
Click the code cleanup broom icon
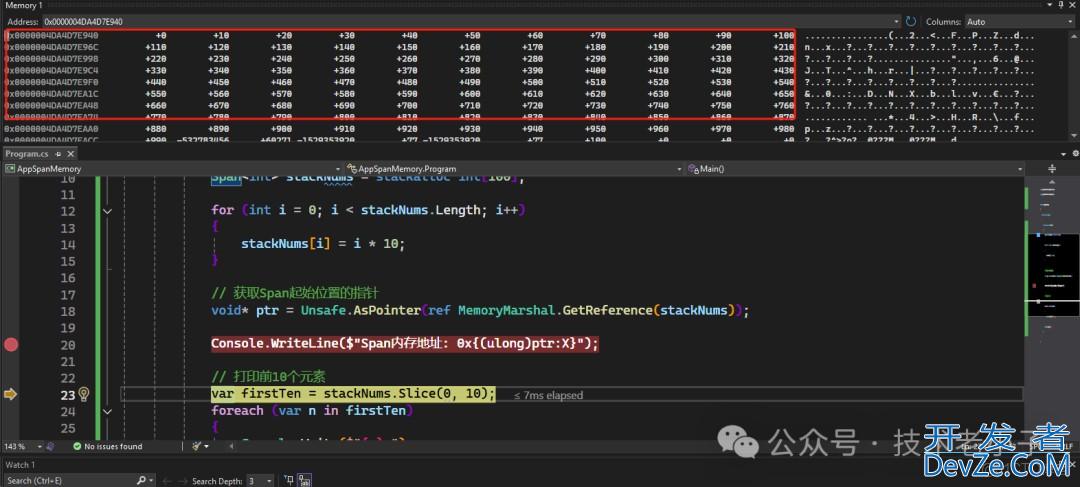196,446
